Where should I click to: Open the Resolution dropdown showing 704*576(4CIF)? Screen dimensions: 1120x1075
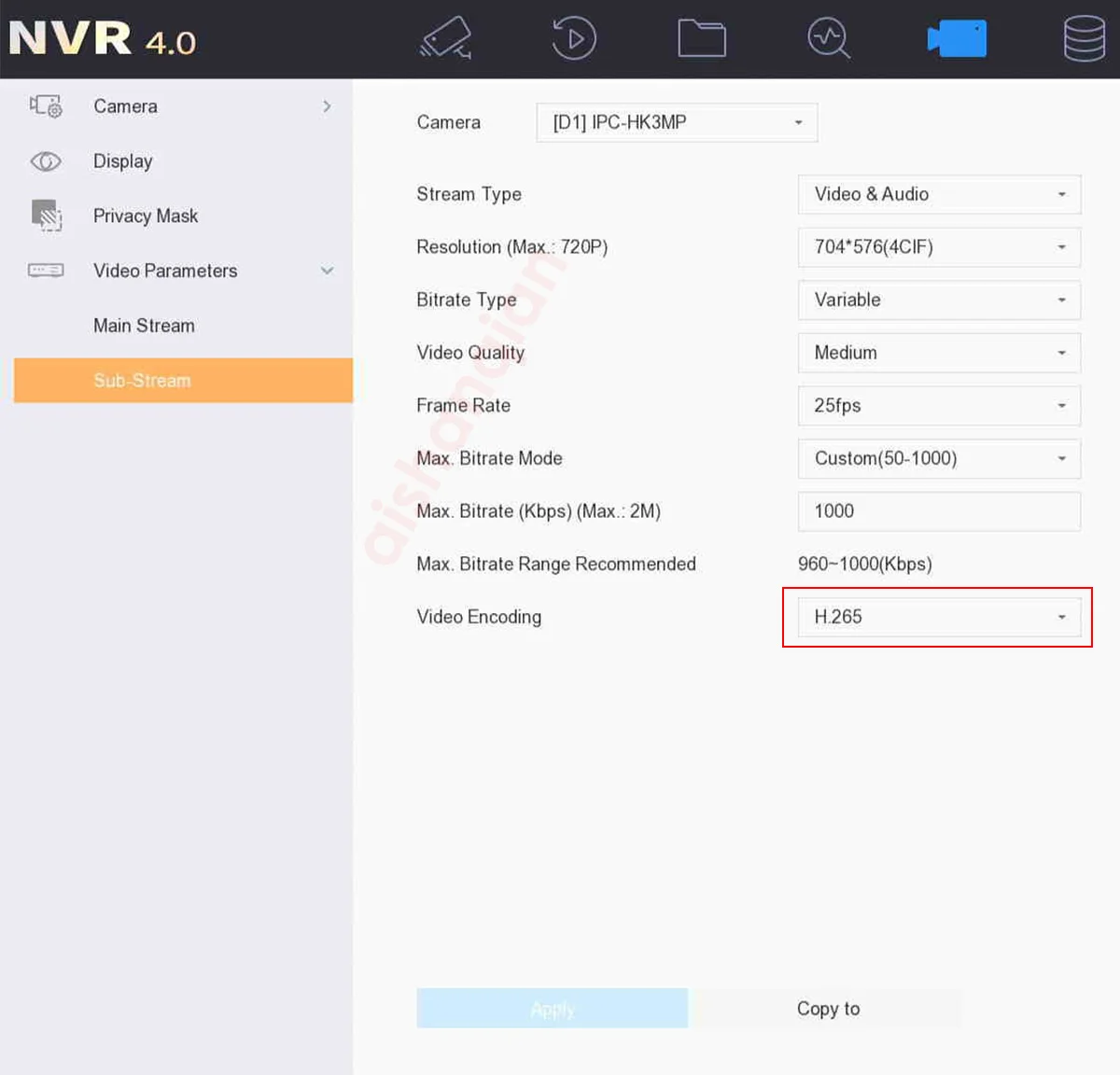coord(939,247)
